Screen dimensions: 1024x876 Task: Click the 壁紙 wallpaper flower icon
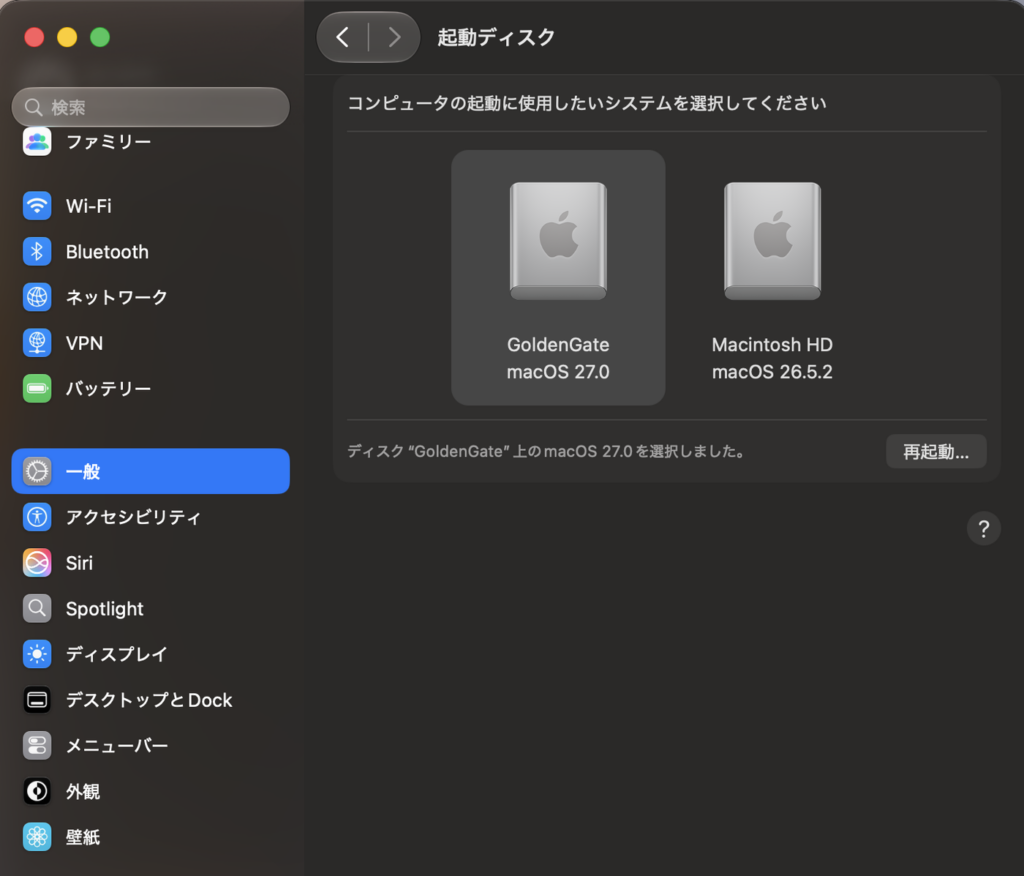[37, 837]
